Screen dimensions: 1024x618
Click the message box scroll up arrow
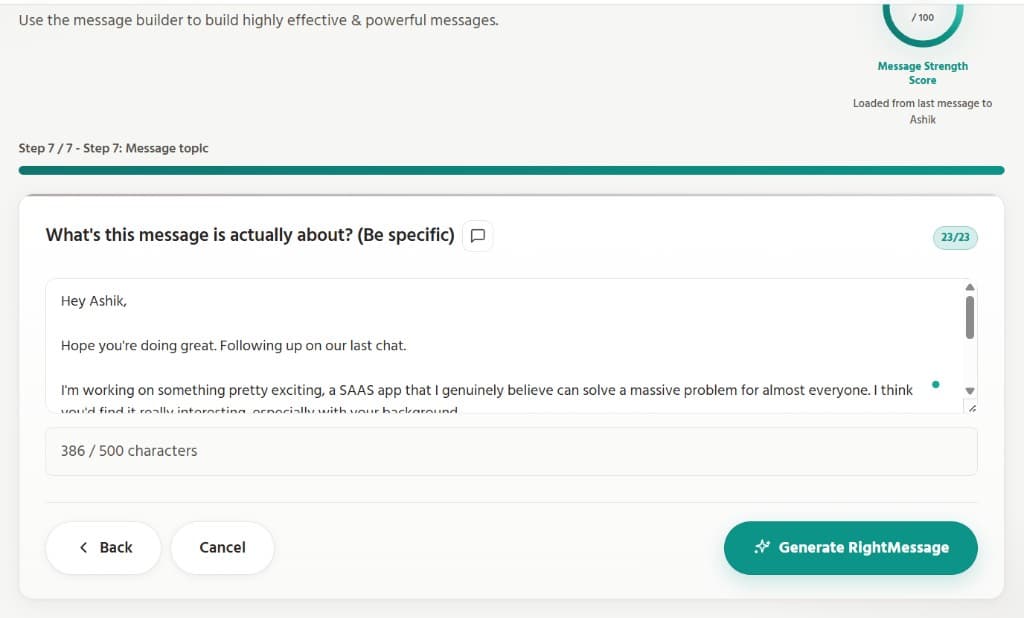tap(969, 287)
